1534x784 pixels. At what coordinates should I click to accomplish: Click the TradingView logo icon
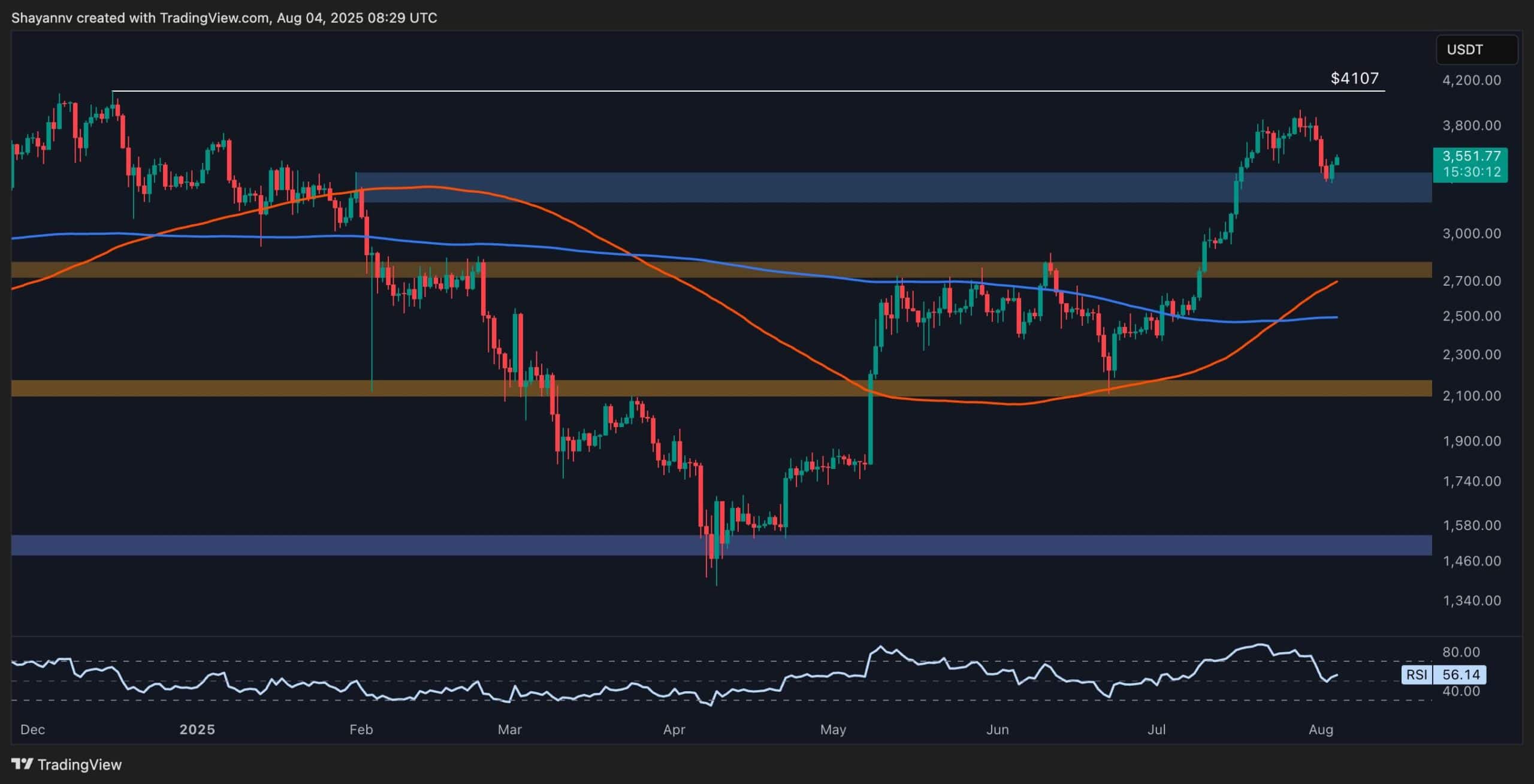pos(23,765)
